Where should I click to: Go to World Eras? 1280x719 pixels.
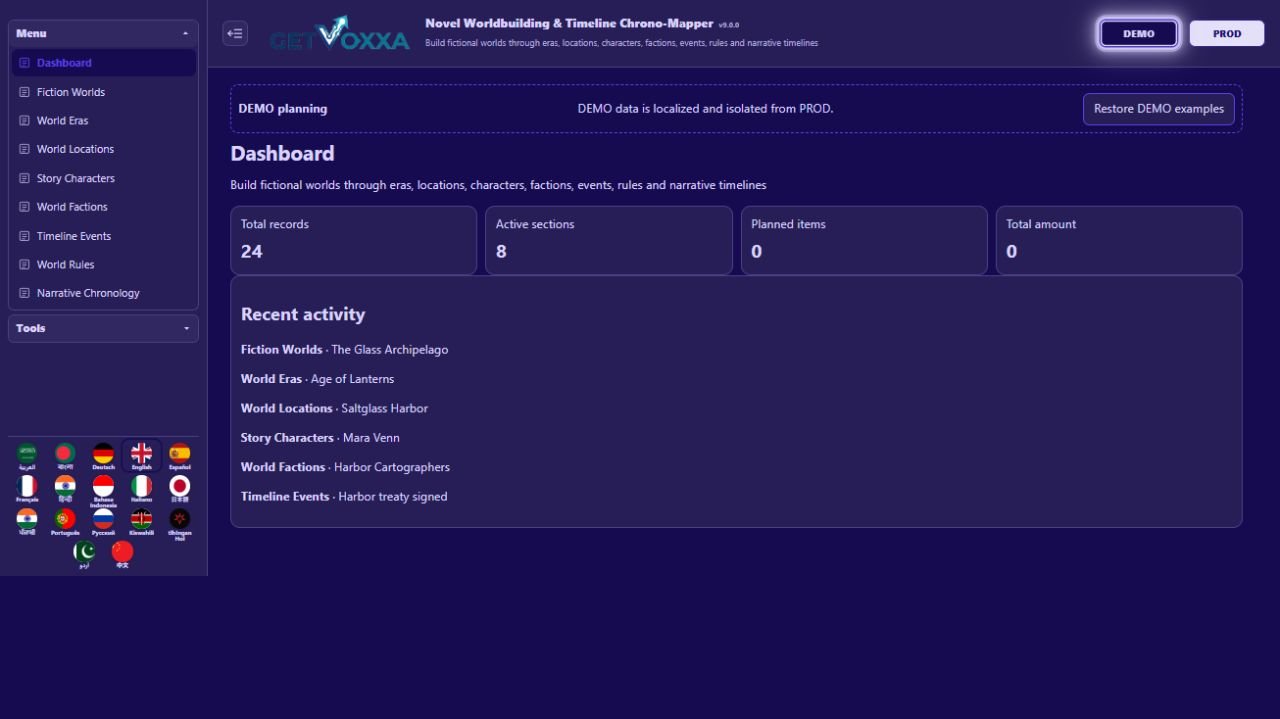point(103,121)
